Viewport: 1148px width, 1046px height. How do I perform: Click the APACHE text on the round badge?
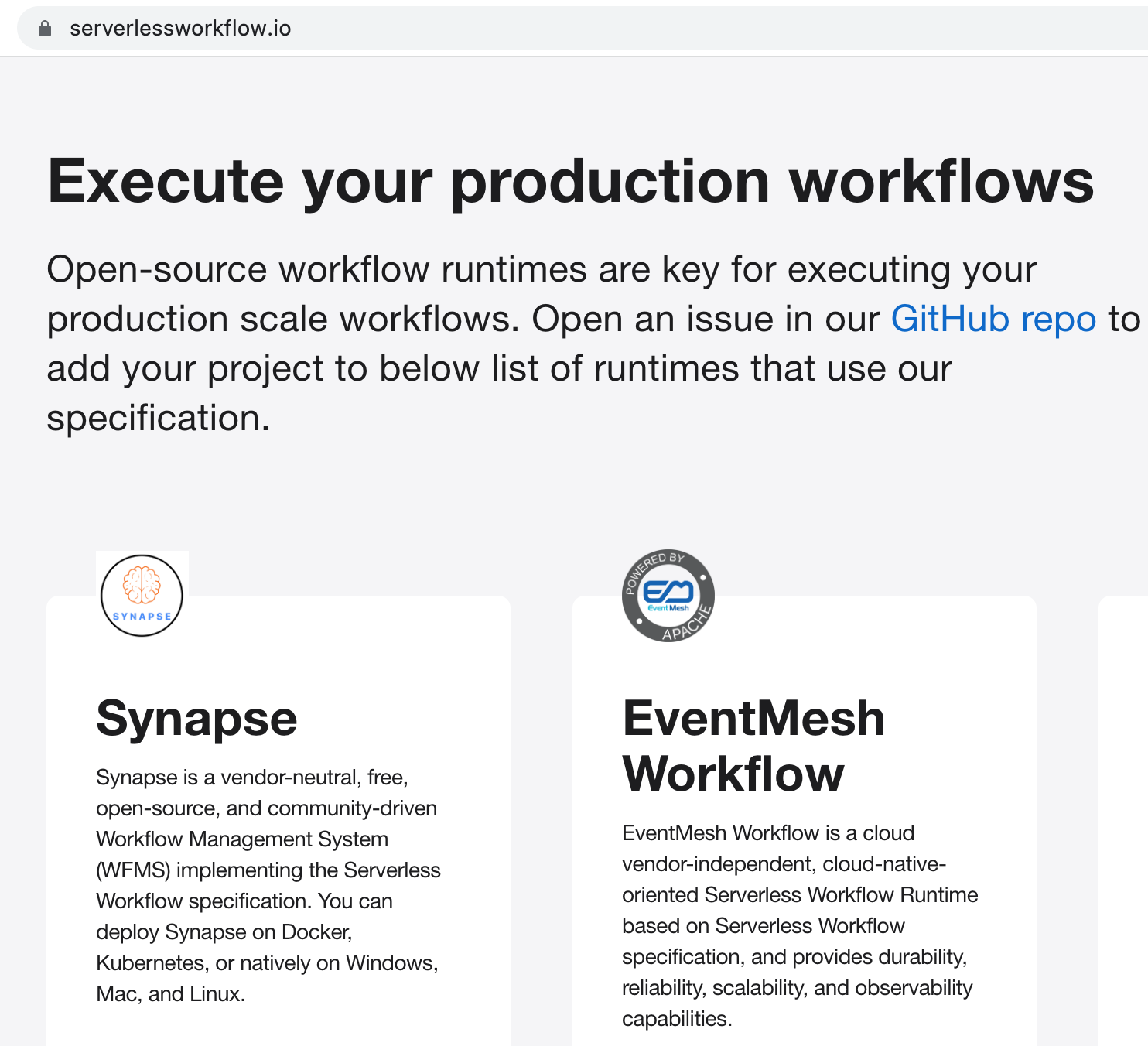687,626
